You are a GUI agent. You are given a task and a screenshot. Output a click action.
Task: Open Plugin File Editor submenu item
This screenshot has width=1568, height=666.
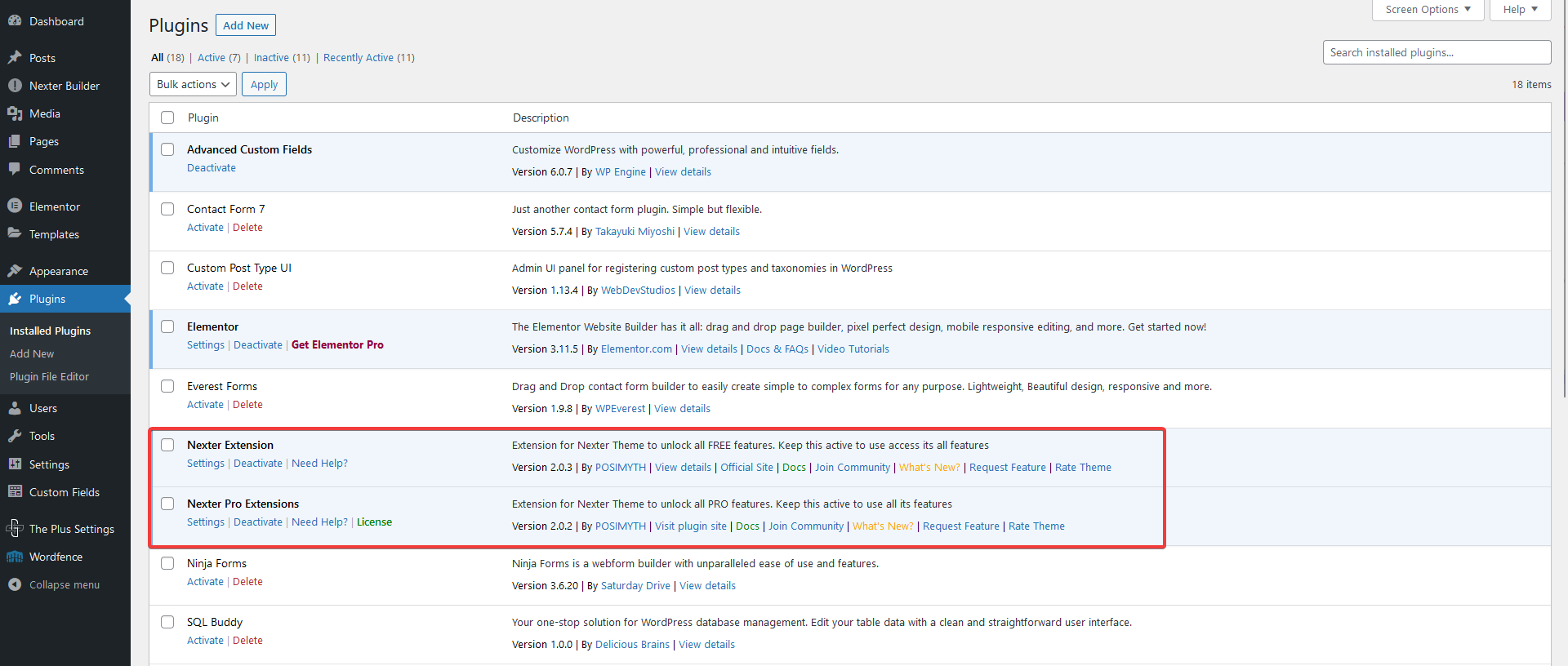click(49, 376)
